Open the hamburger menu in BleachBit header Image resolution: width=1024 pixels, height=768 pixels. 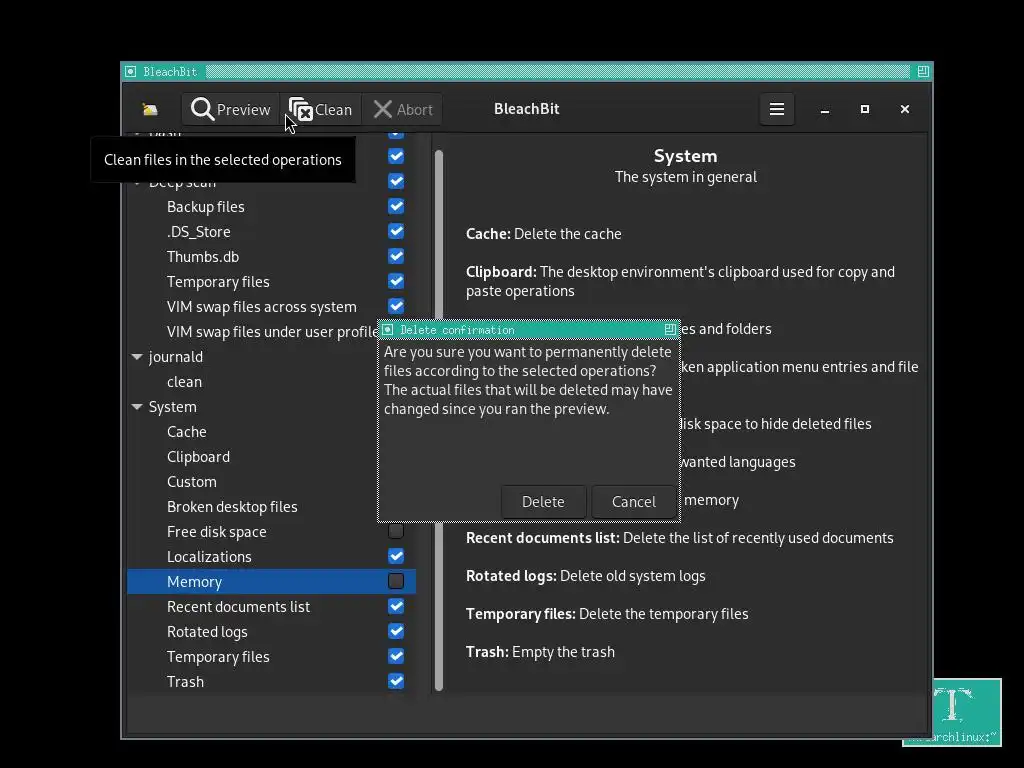tap(776, 109)
